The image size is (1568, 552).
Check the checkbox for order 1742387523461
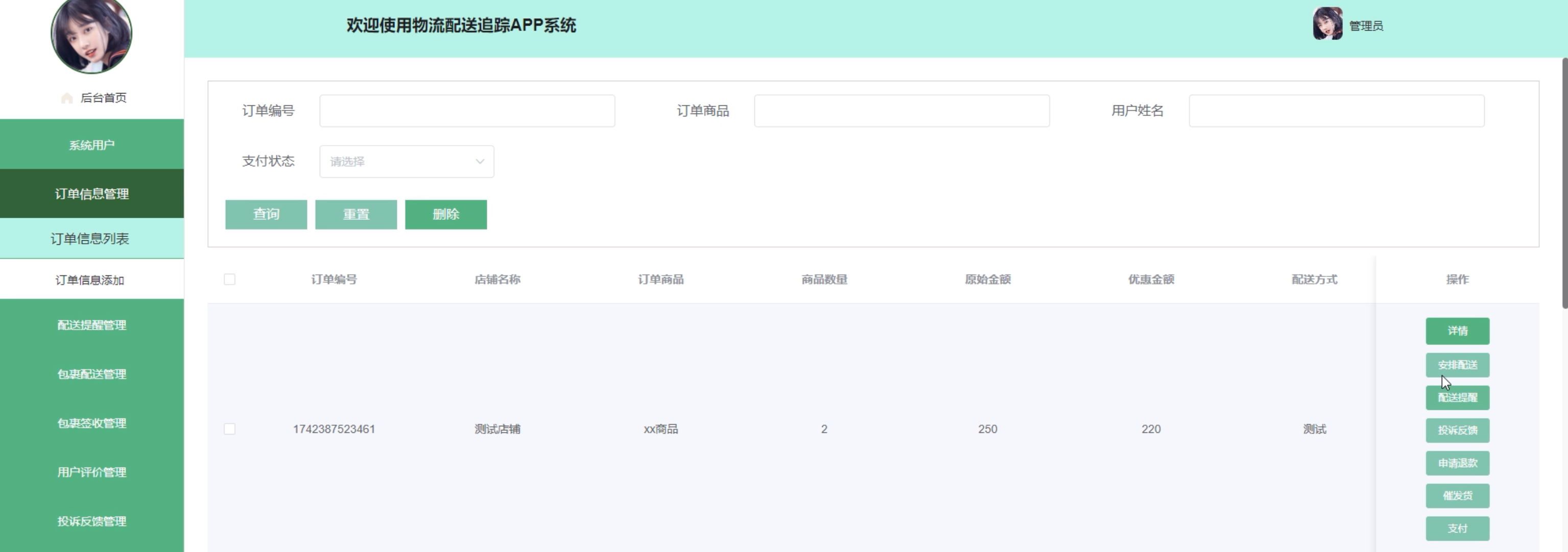click(229, 429)
